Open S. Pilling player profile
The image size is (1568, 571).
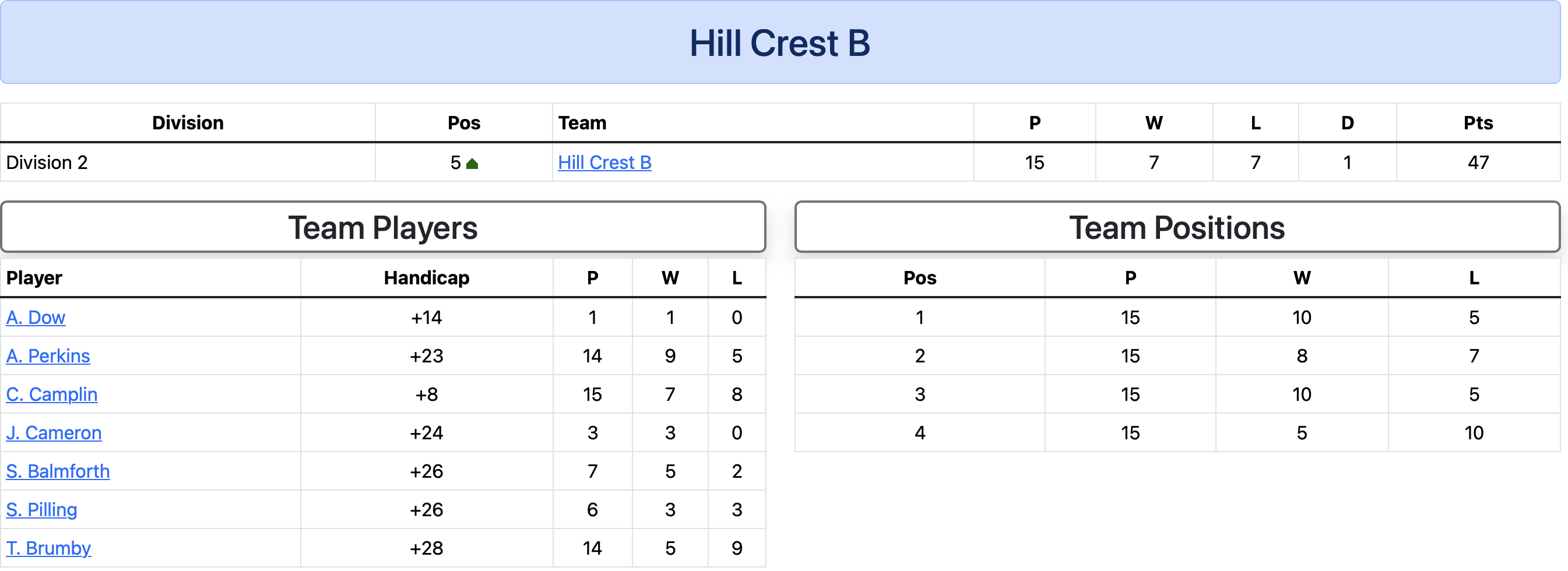pyautogui.click(x=41, y=509)
